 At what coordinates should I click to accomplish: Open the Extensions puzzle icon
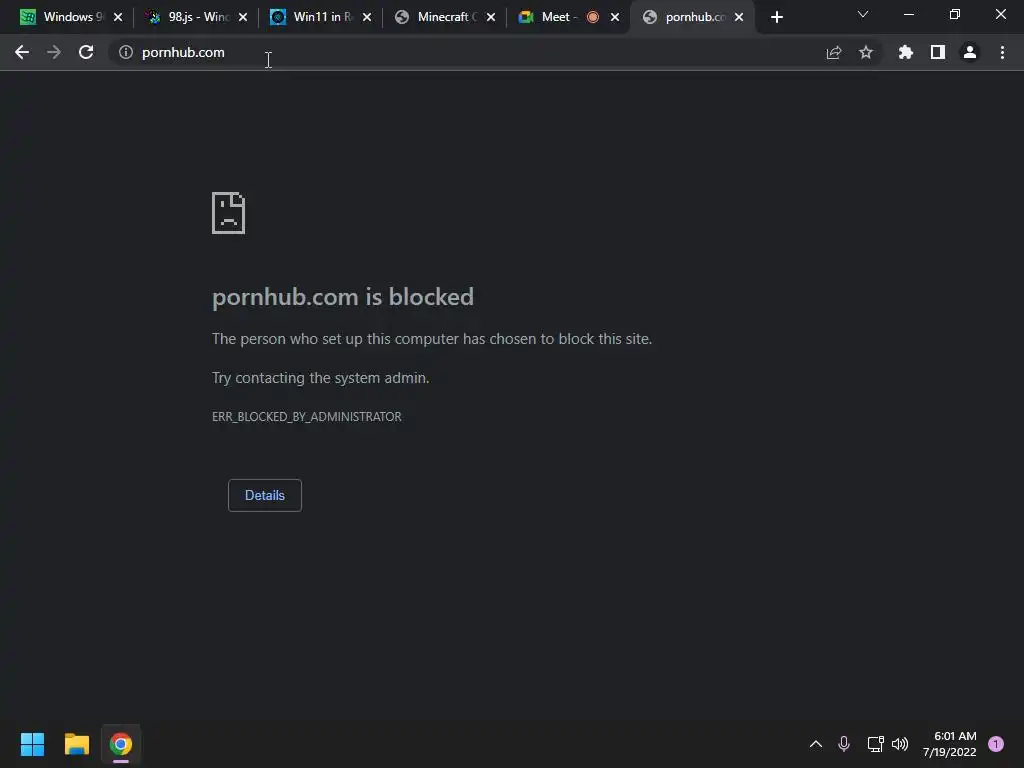pos(906,52)
